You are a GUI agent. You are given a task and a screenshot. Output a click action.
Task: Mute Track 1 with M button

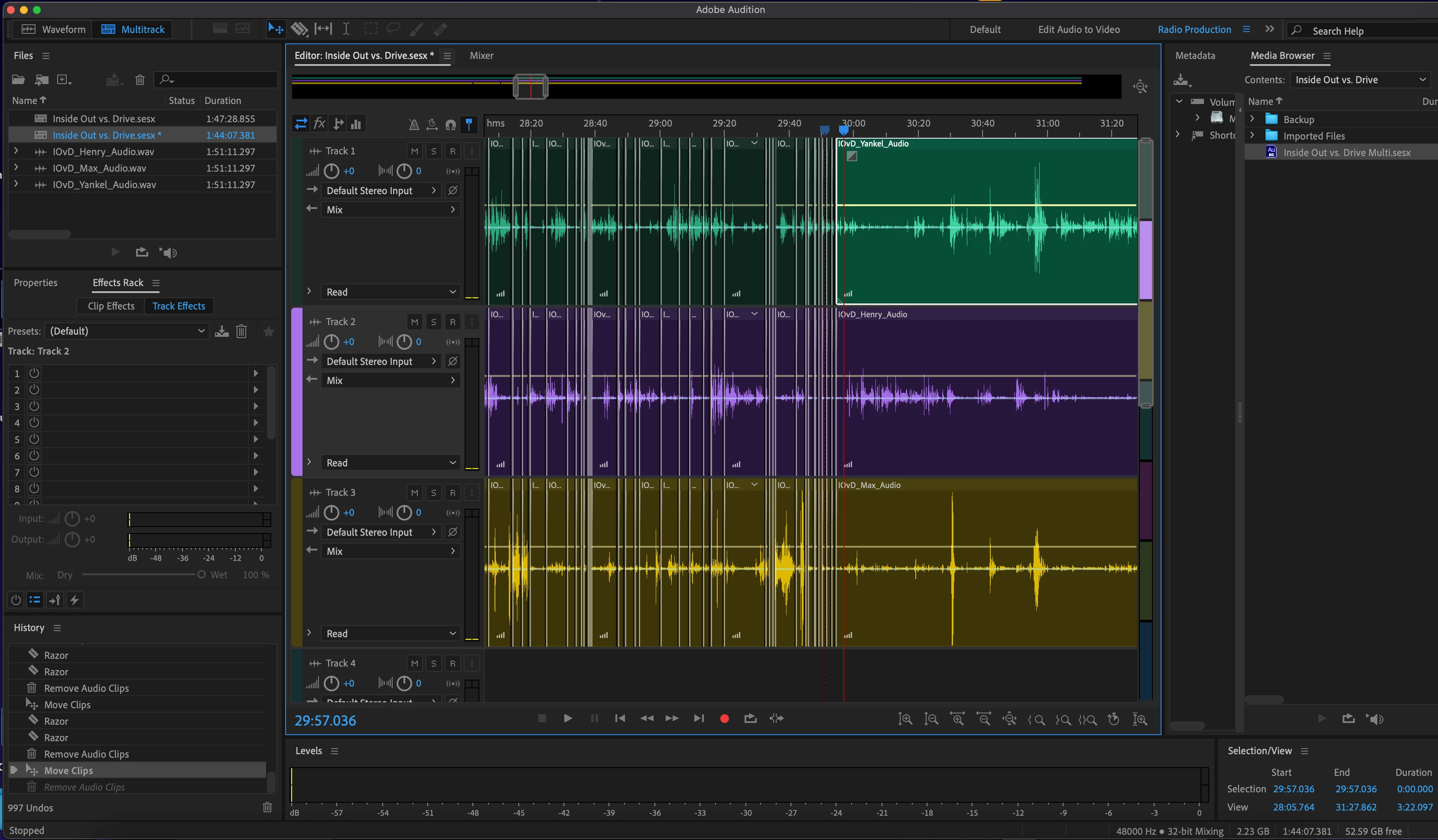pos(414,151)
